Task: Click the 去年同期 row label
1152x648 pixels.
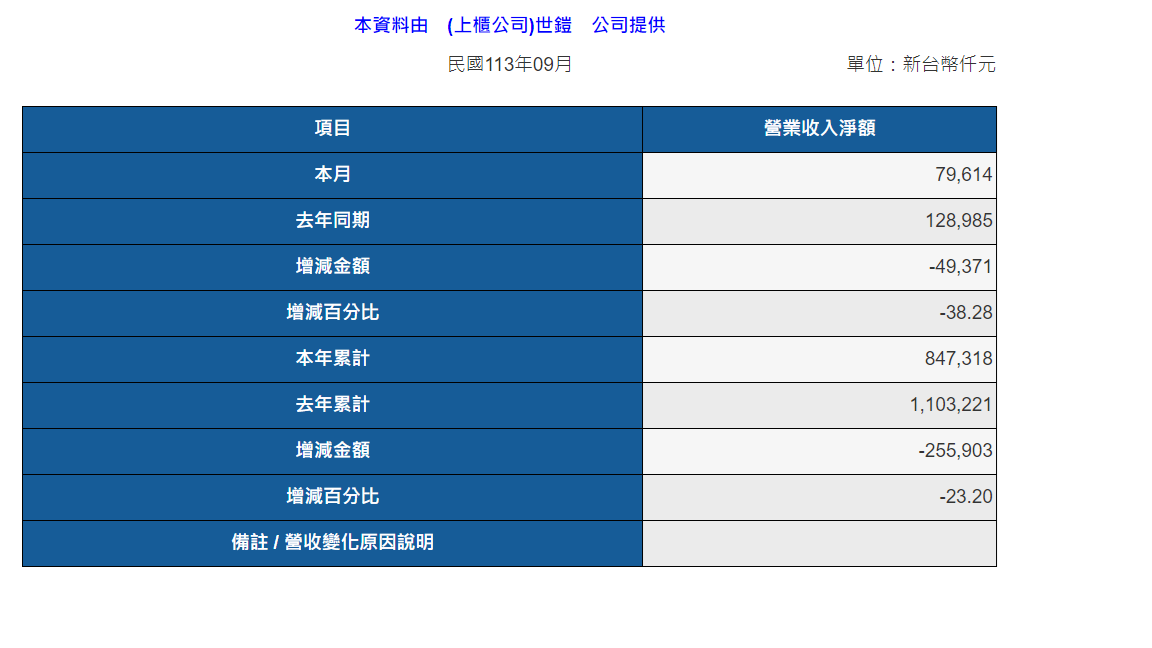Action: click(332, 221)
